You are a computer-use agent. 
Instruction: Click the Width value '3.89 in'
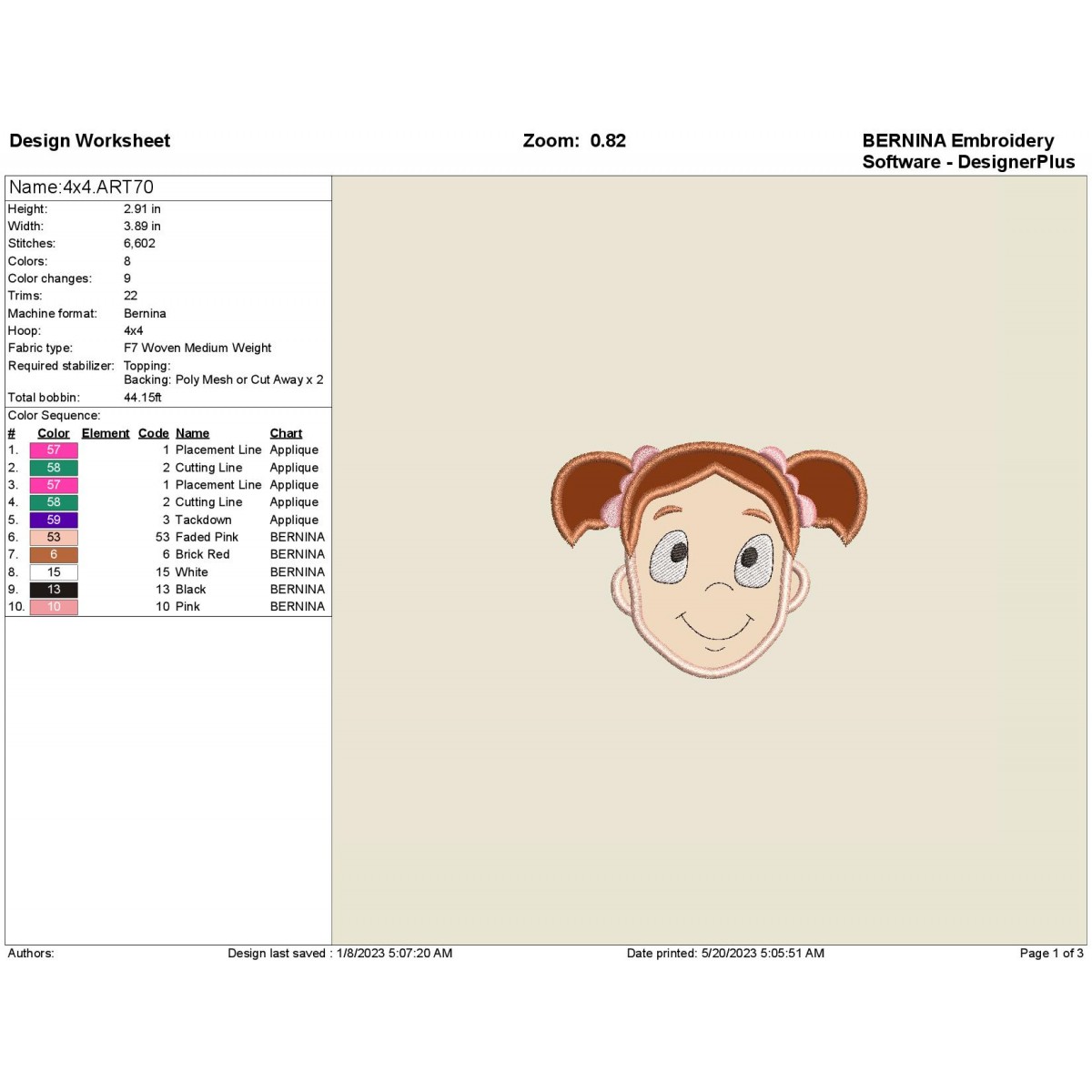tap(142, 227)
